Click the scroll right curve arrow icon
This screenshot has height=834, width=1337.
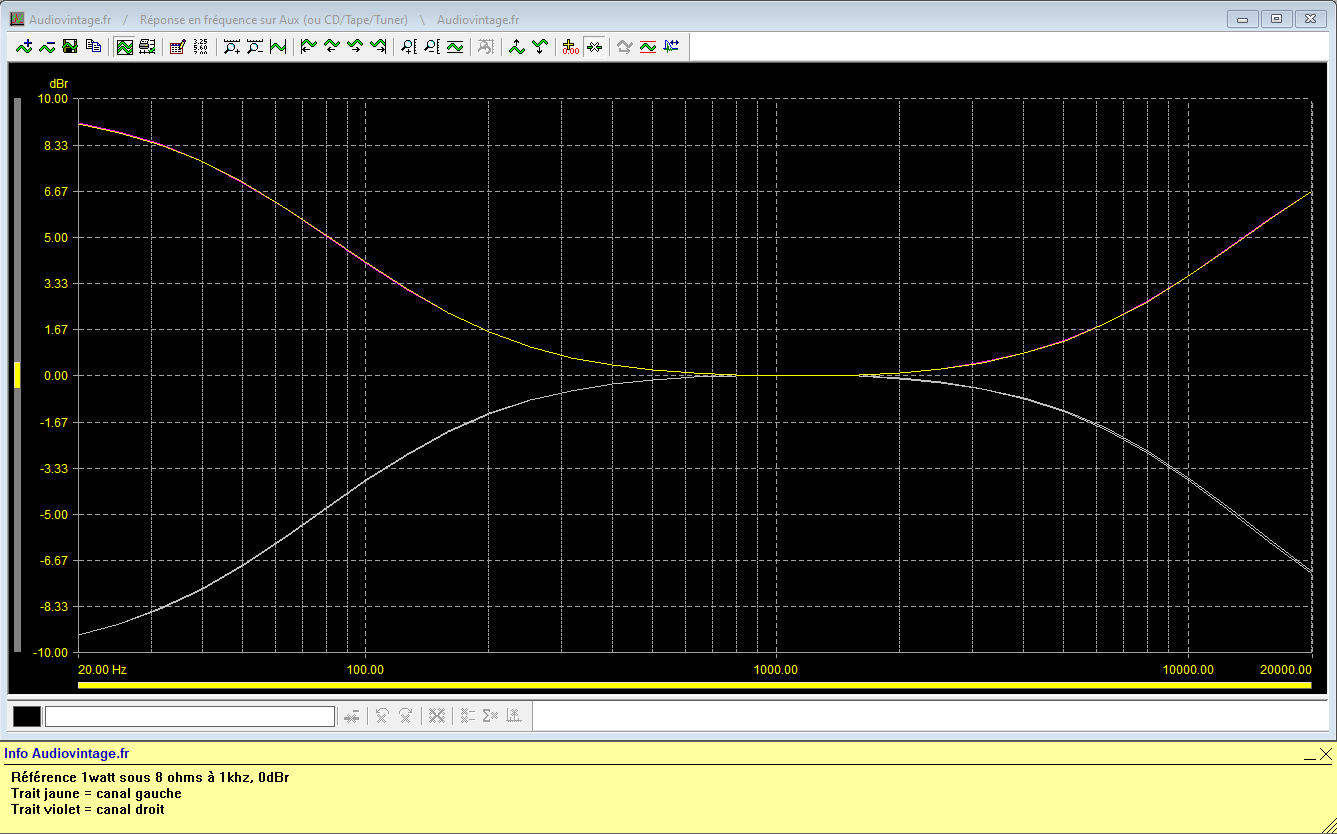click(x=354, y=46)
